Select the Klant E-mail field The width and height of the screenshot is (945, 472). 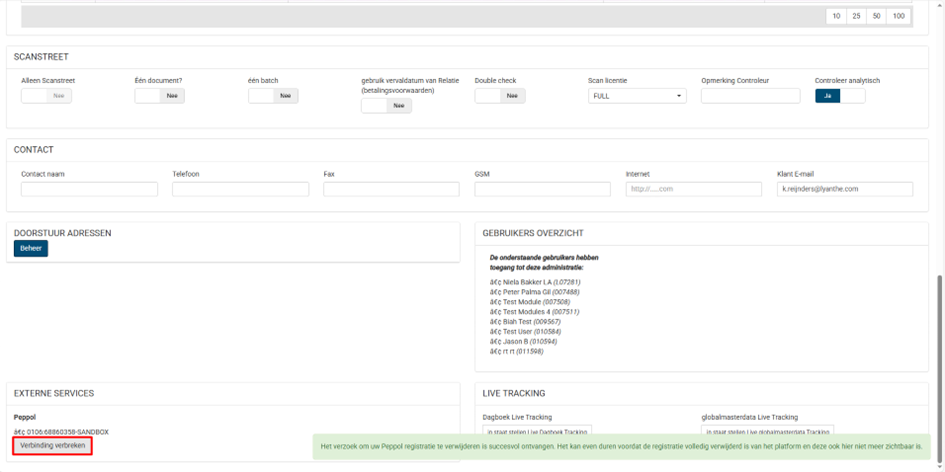coord(844,189)
